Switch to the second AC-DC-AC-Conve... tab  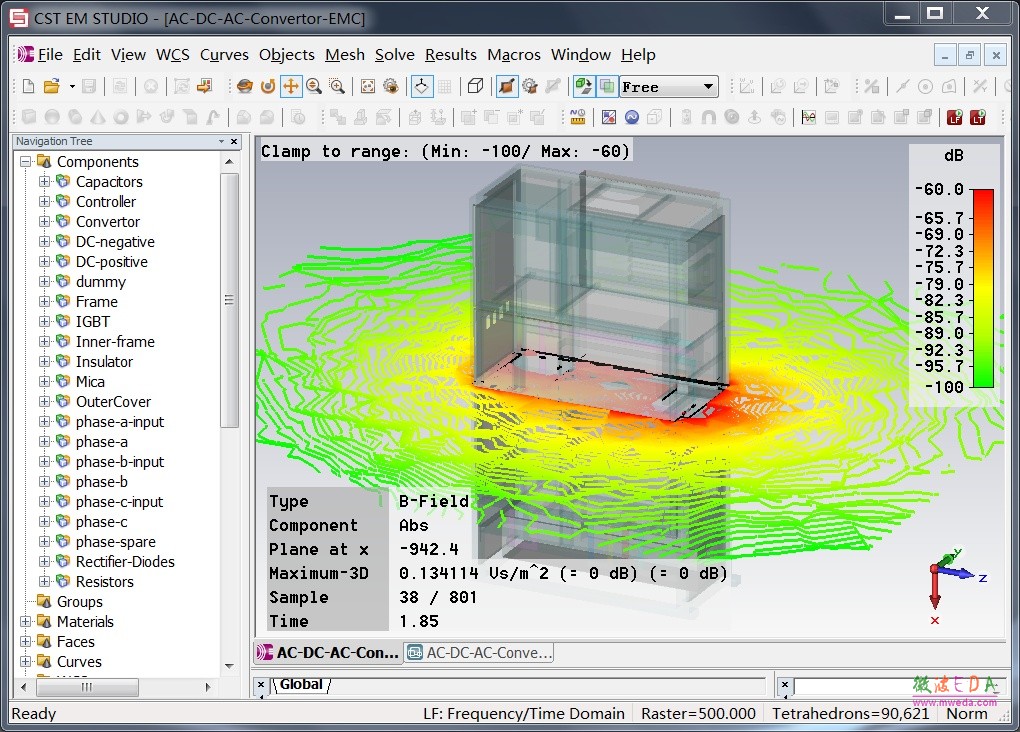479,653
